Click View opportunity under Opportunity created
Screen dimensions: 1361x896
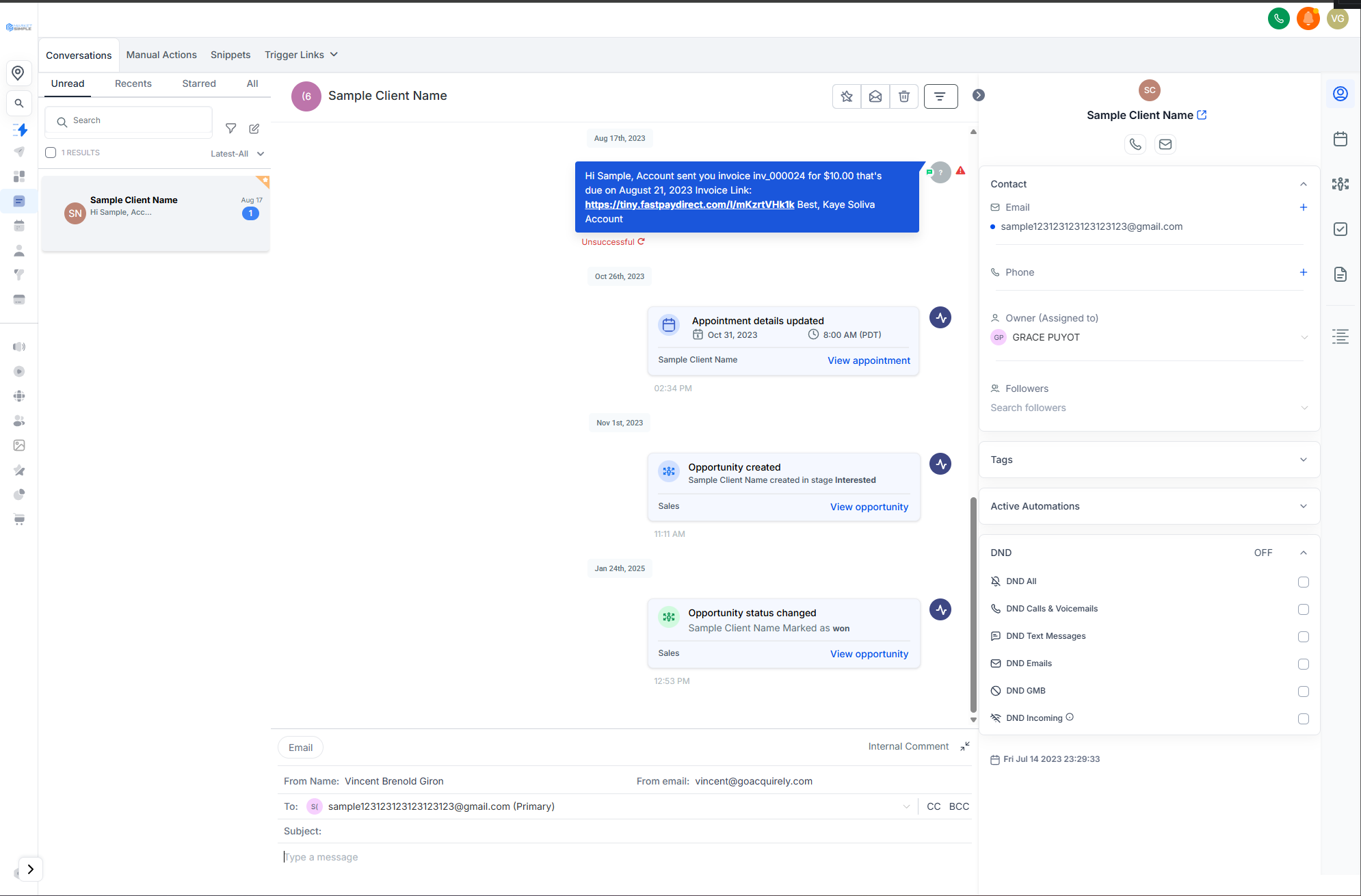tap(869, 507)
